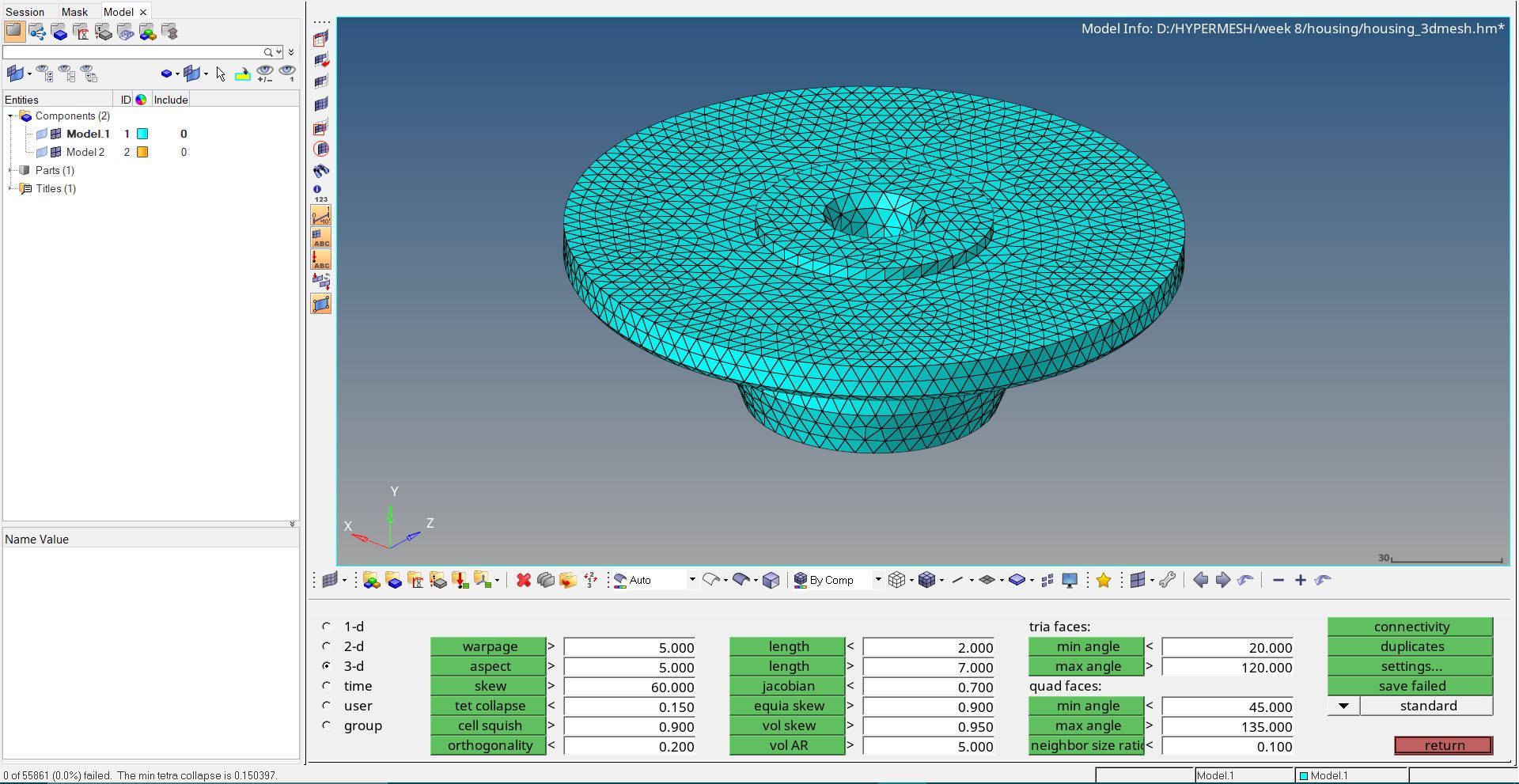Select the time radio button
Viewport: 1519px width, 784px height.
click(x=327, y=686)
